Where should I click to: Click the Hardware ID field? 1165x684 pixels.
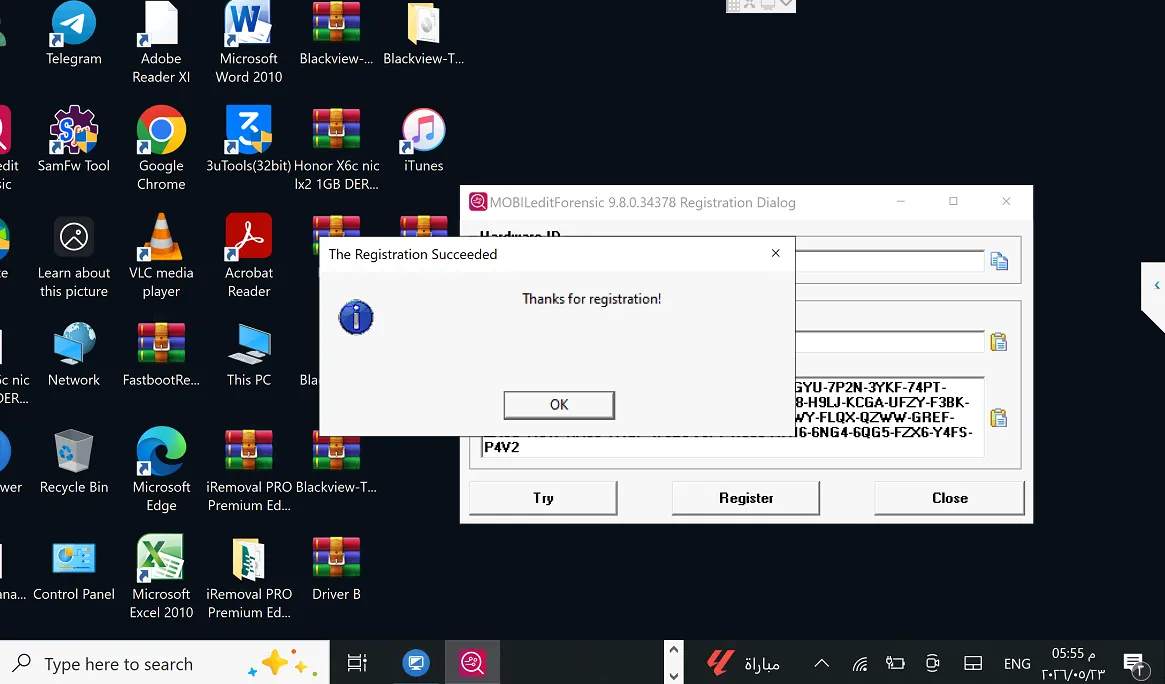click(x=889, y=261)
